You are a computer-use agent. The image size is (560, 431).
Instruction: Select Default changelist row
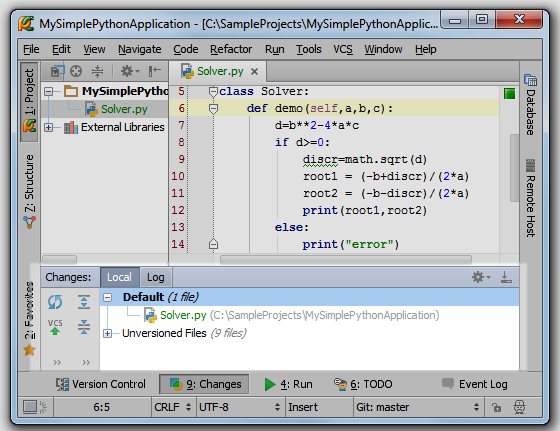tap(309, 297)
